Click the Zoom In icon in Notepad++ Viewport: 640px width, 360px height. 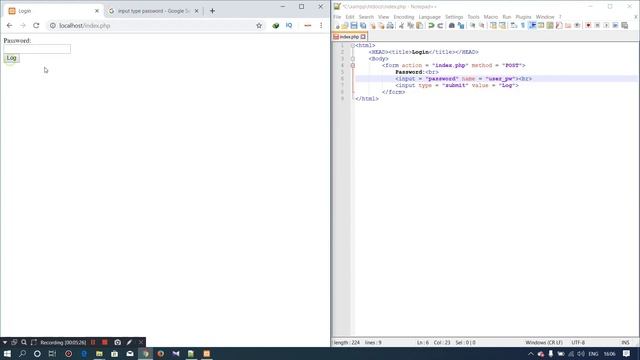coord(472,26)
